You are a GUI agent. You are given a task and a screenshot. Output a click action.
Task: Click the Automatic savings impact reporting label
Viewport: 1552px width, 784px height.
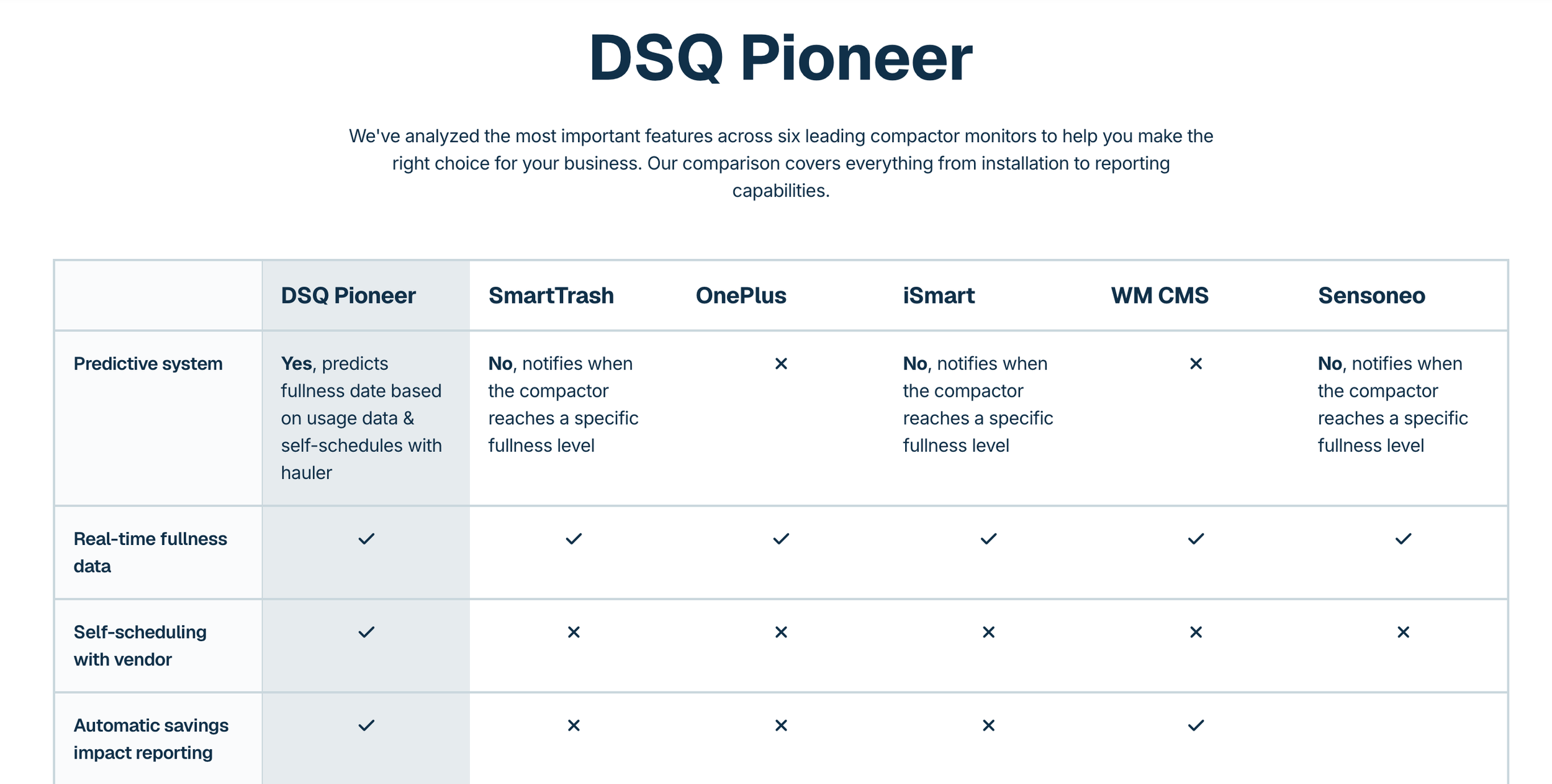(x=151, y=739)
